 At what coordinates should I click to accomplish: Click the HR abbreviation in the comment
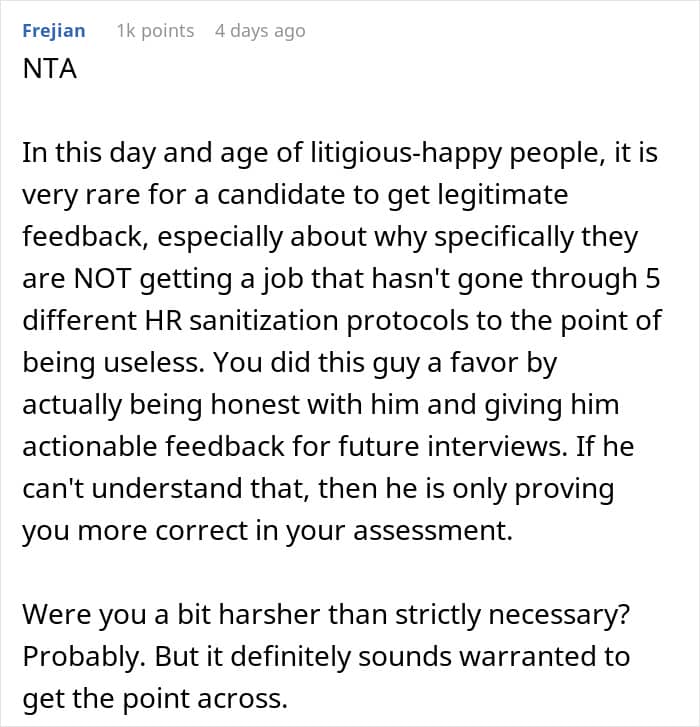click(x=164, y=321)
